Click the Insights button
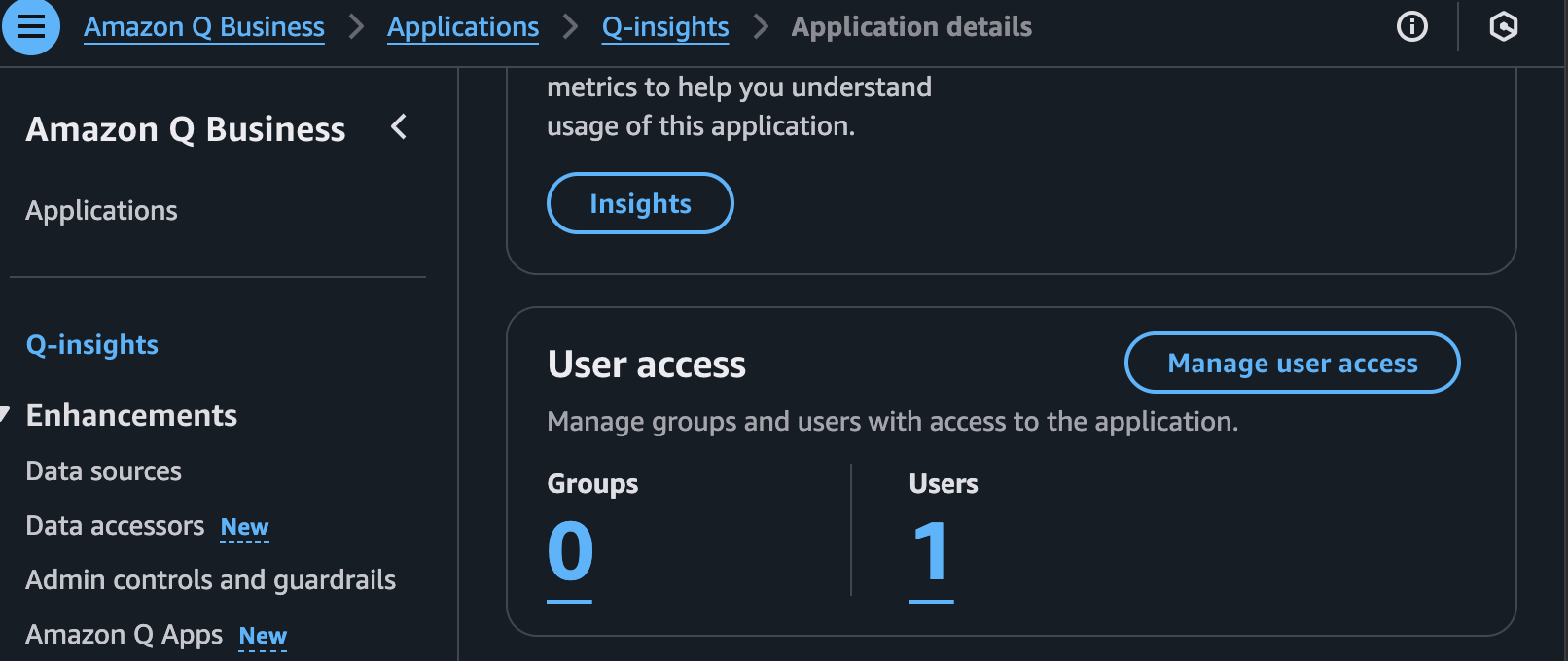 point(640,203)
